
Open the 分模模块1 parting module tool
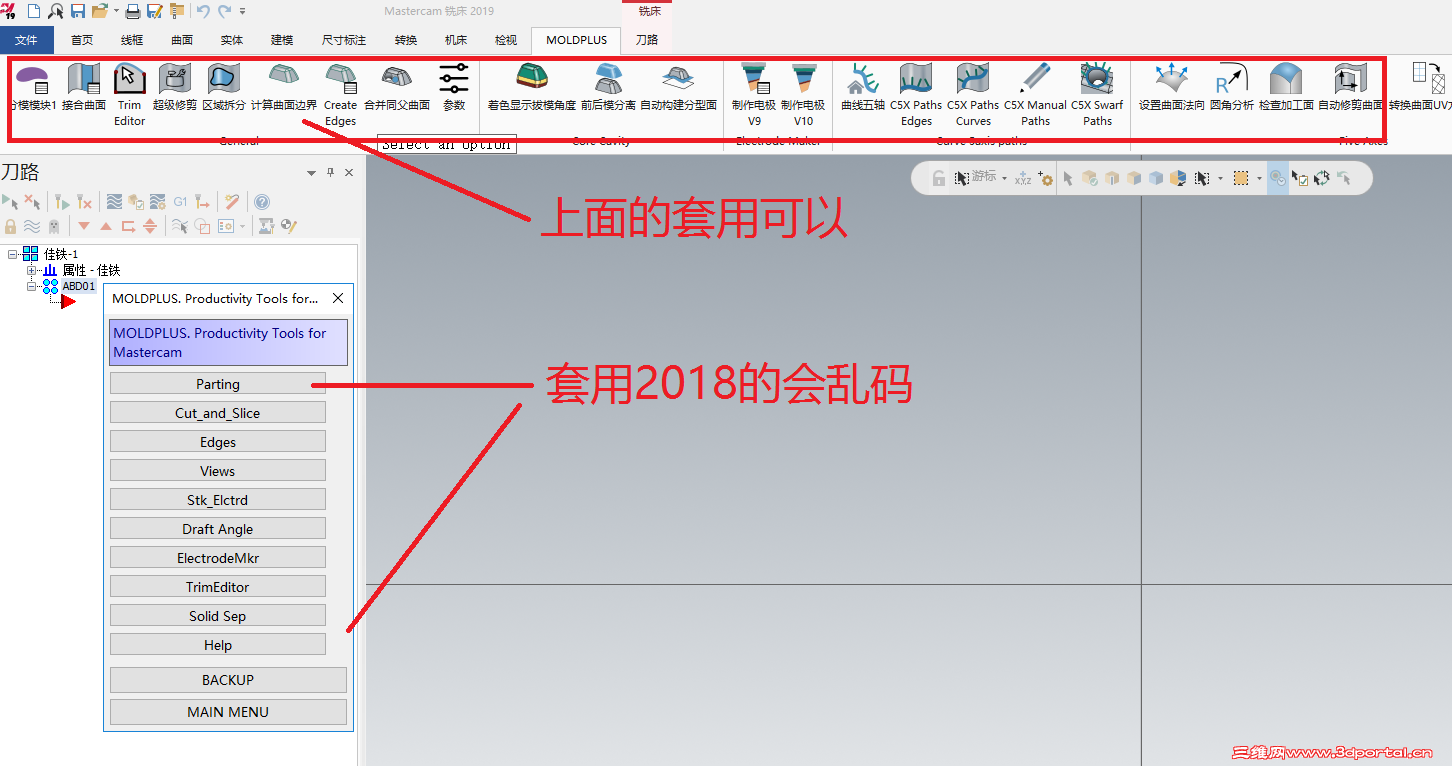click(32, 87)
